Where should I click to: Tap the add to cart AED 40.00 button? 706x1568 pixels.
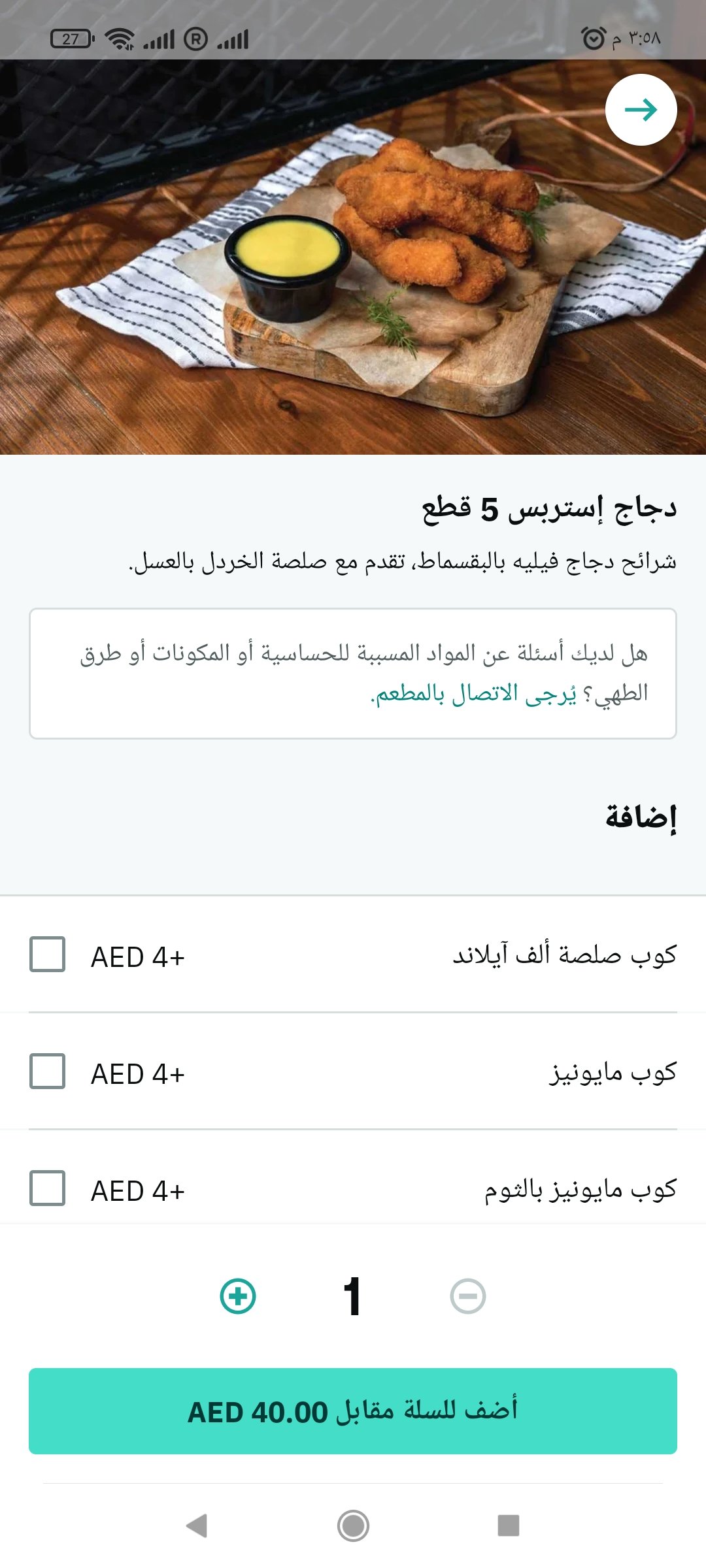coord(353,1411)
